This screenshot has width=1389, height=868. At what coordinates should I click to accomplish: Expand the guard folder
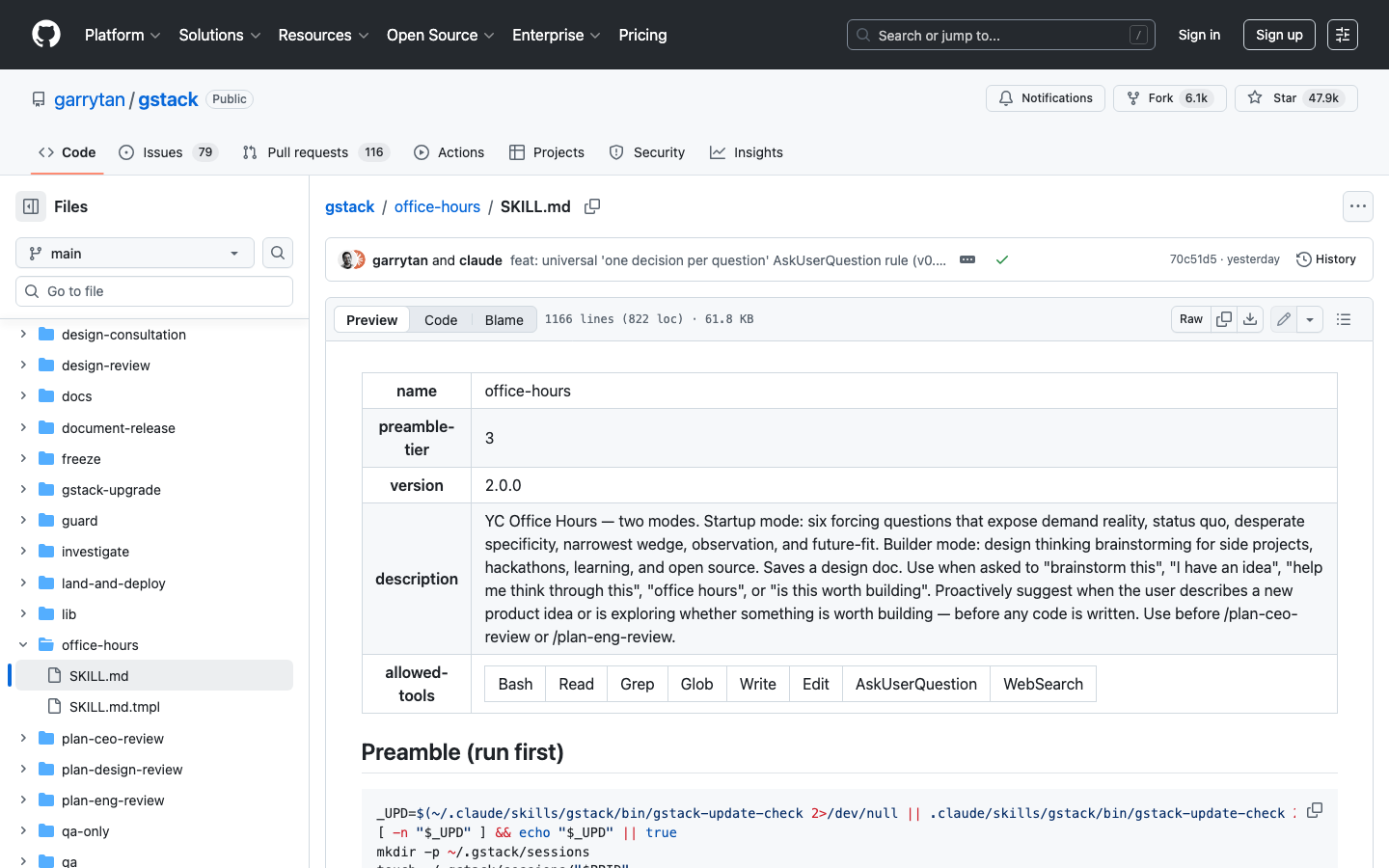(x=23, y=521)
